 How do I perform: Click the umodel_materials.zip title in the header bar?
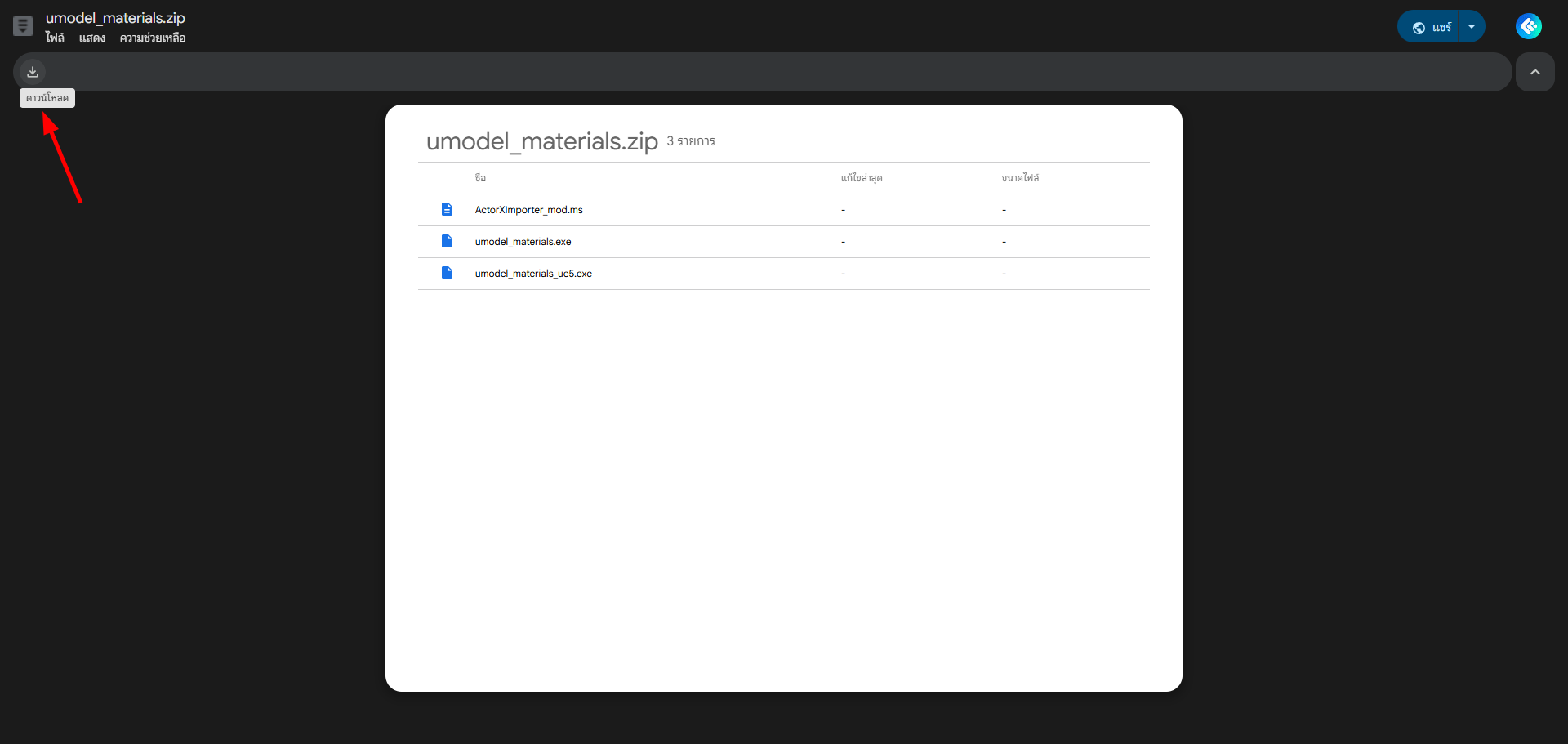[115, 18]
